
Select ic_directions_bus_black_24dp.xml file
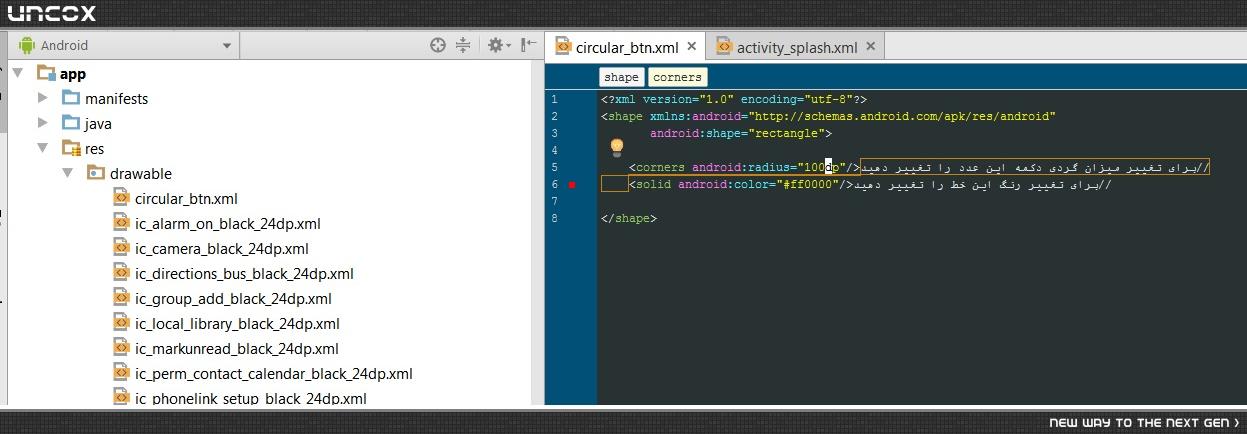coord(244,274)
